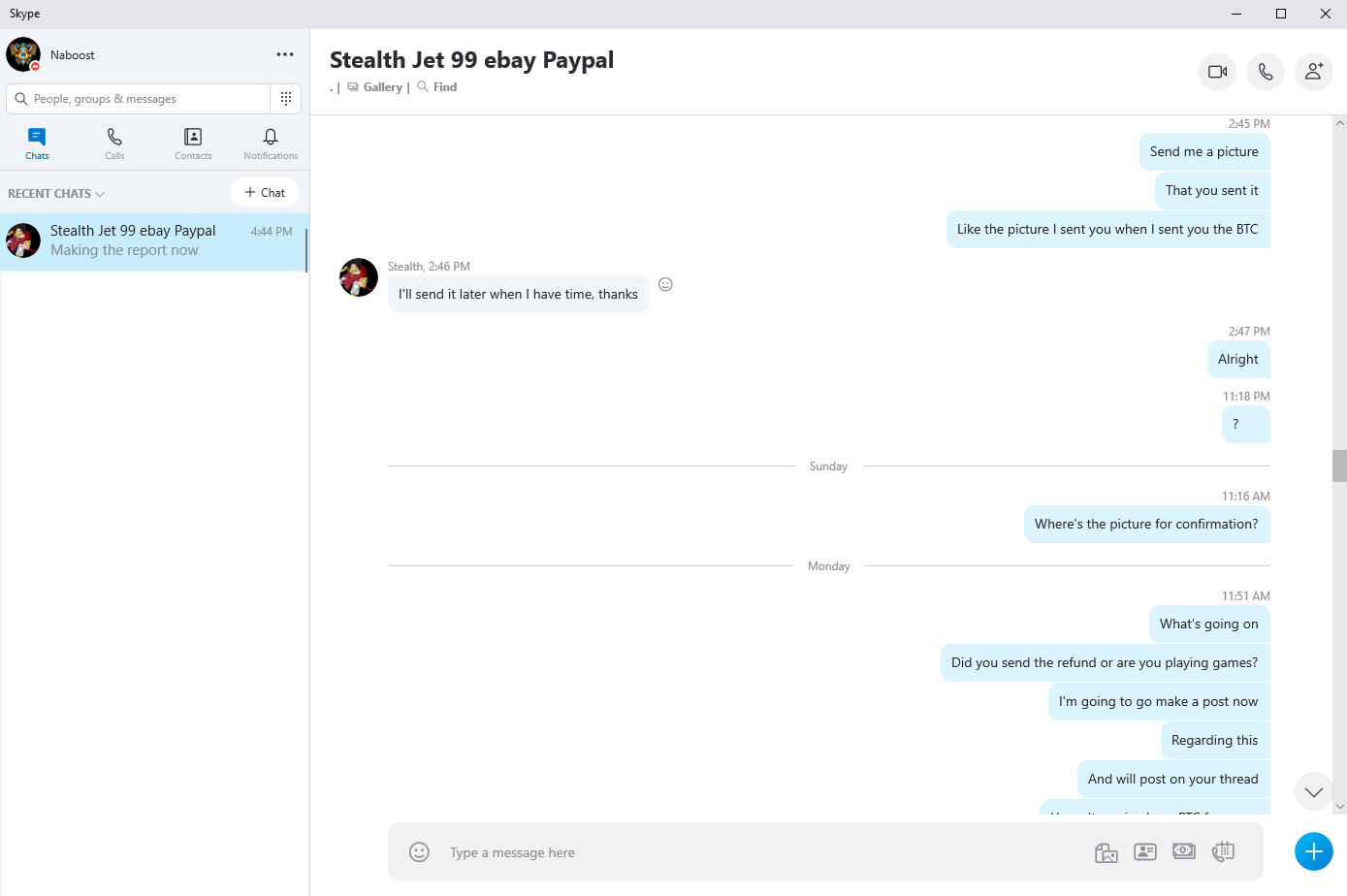This screenshot has width=1347, height=896.
Task: Click the scrollbar down arrow
Action: 1339,806
